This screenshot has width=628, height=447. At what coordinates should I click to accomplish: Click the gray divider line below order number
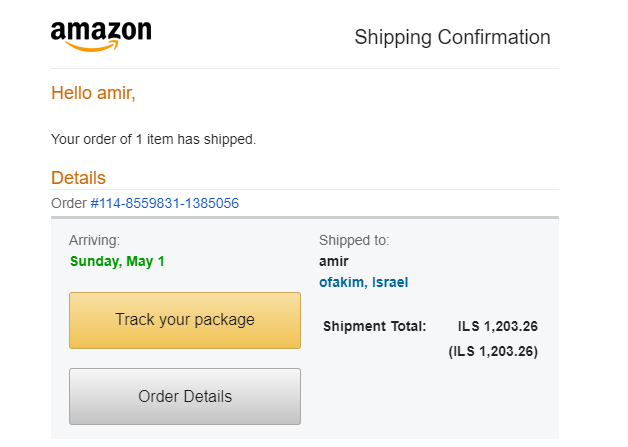coord(305,217)
